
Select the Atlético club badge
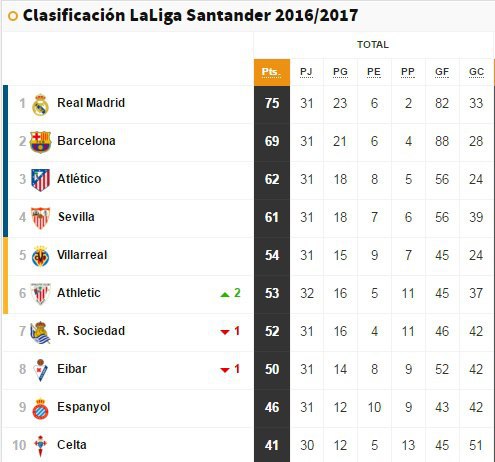40,180
